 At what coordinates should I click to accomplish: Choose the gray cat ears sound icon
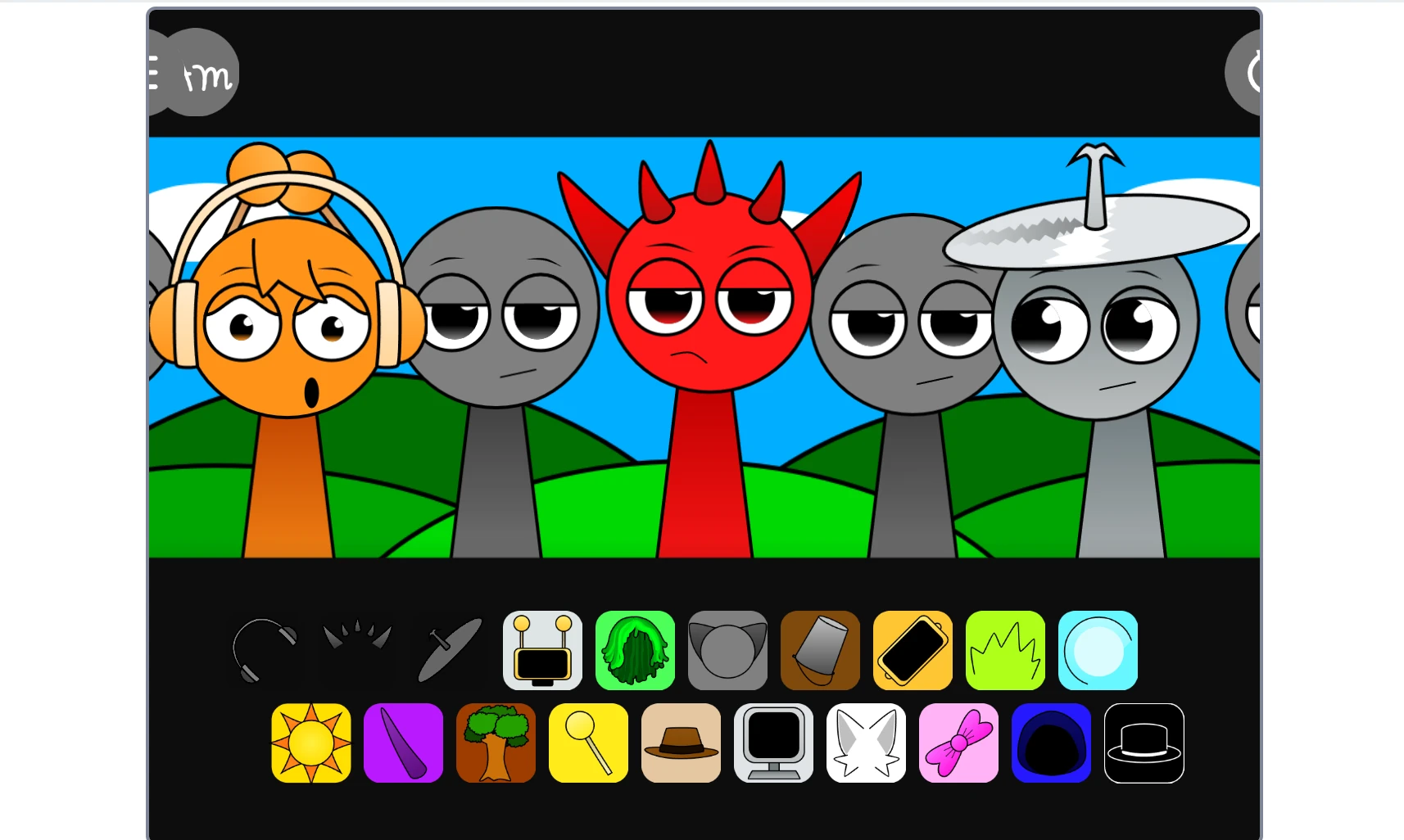point(727,651)
